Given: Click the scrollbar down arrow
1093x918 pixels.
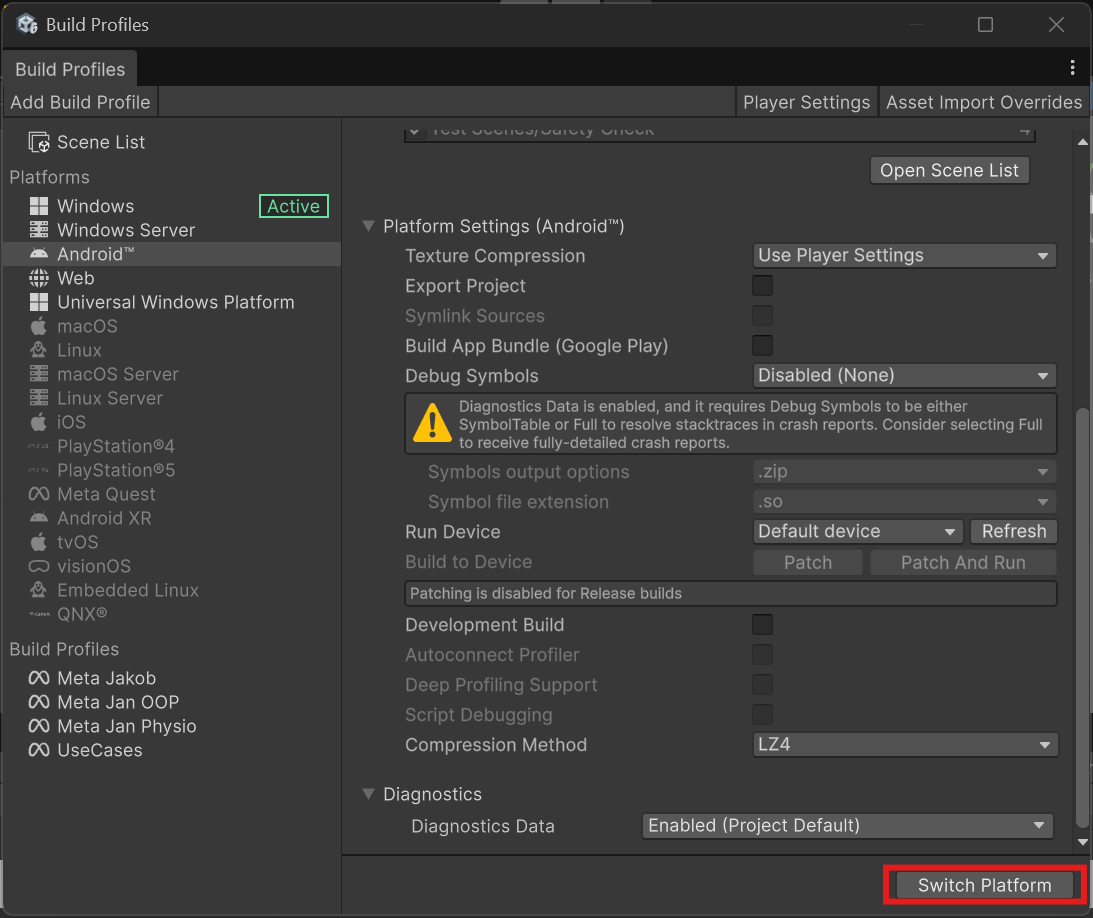Looking at the screenshot, I should (1082, 842).
